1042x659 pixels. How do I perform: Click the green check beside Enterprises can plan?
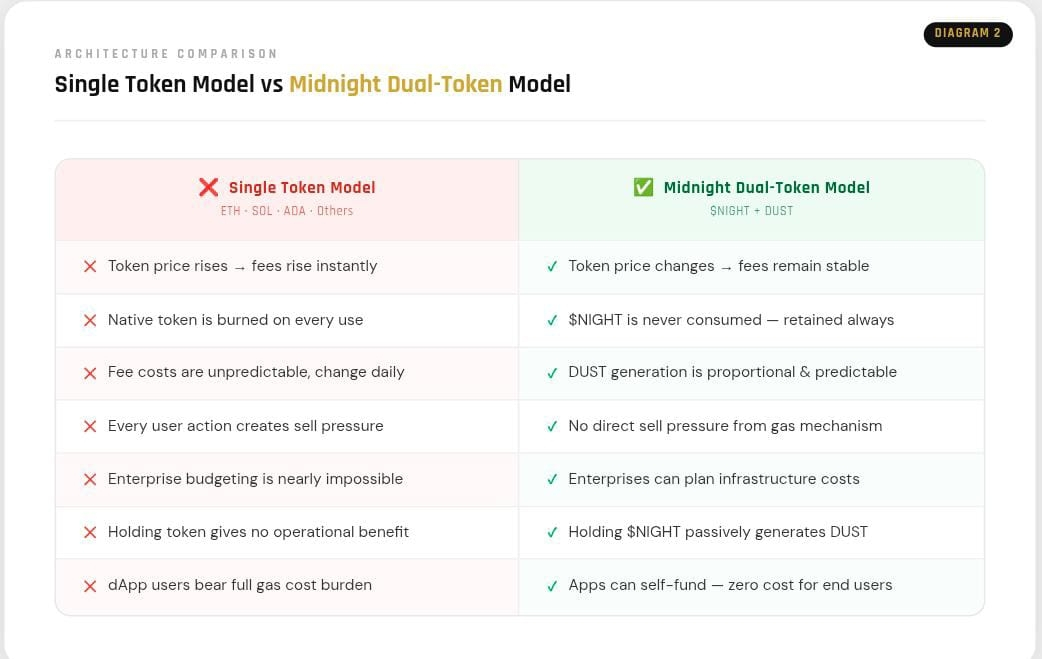(552, 480)
